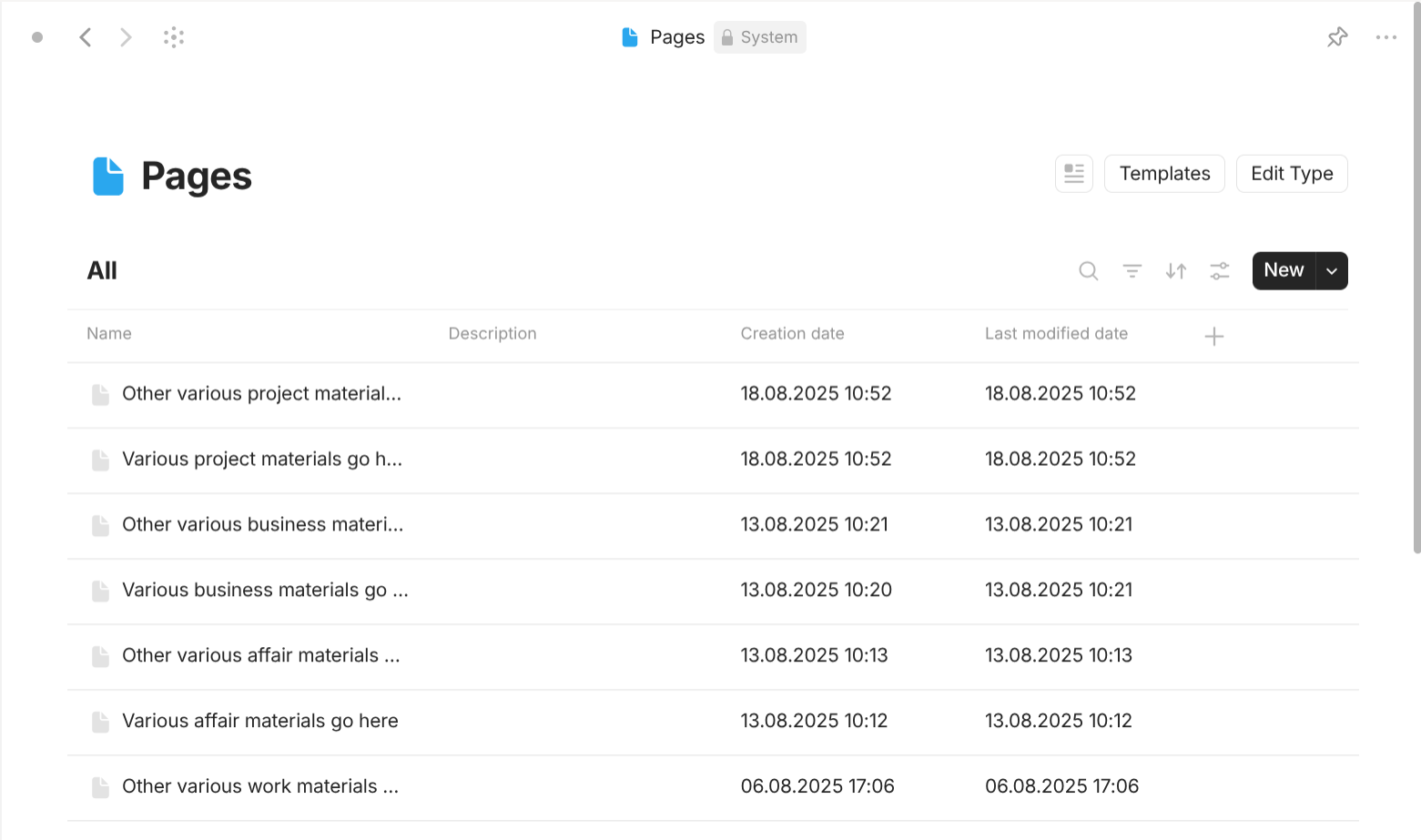Add a new column with plus icon

(x=1213, y=337)
